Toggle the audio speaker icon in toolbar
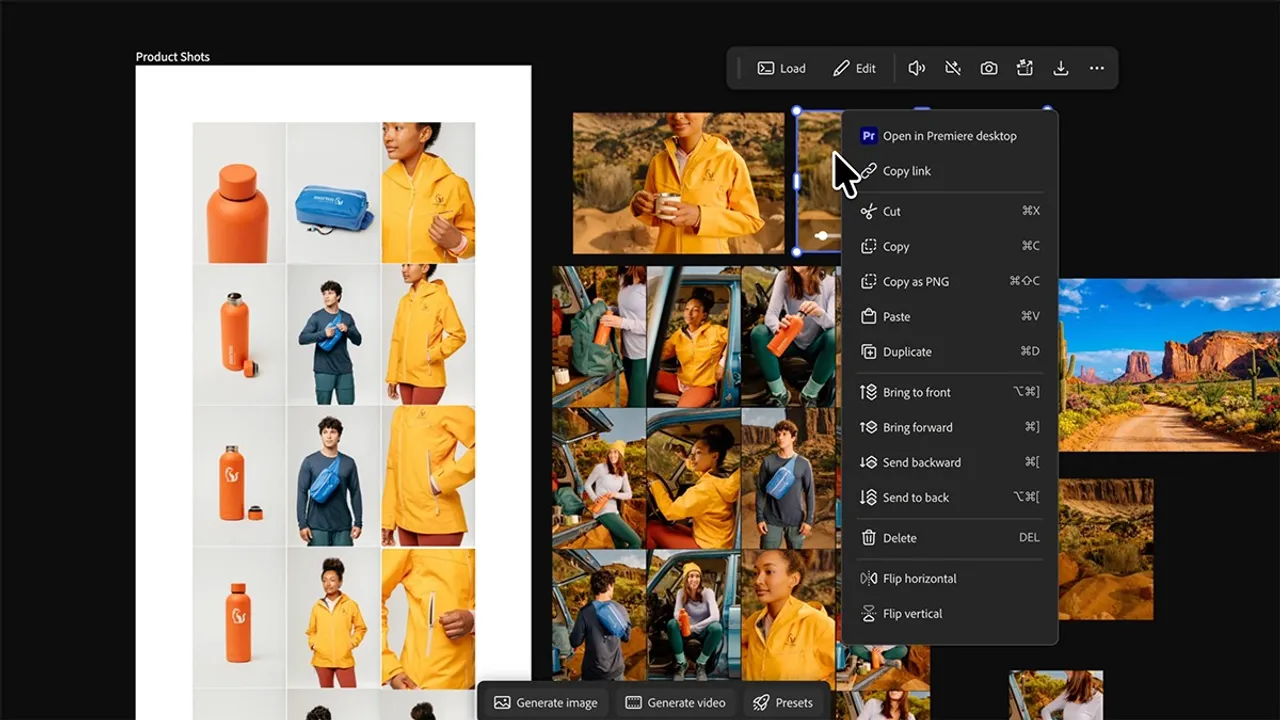 tap(916, 68)
